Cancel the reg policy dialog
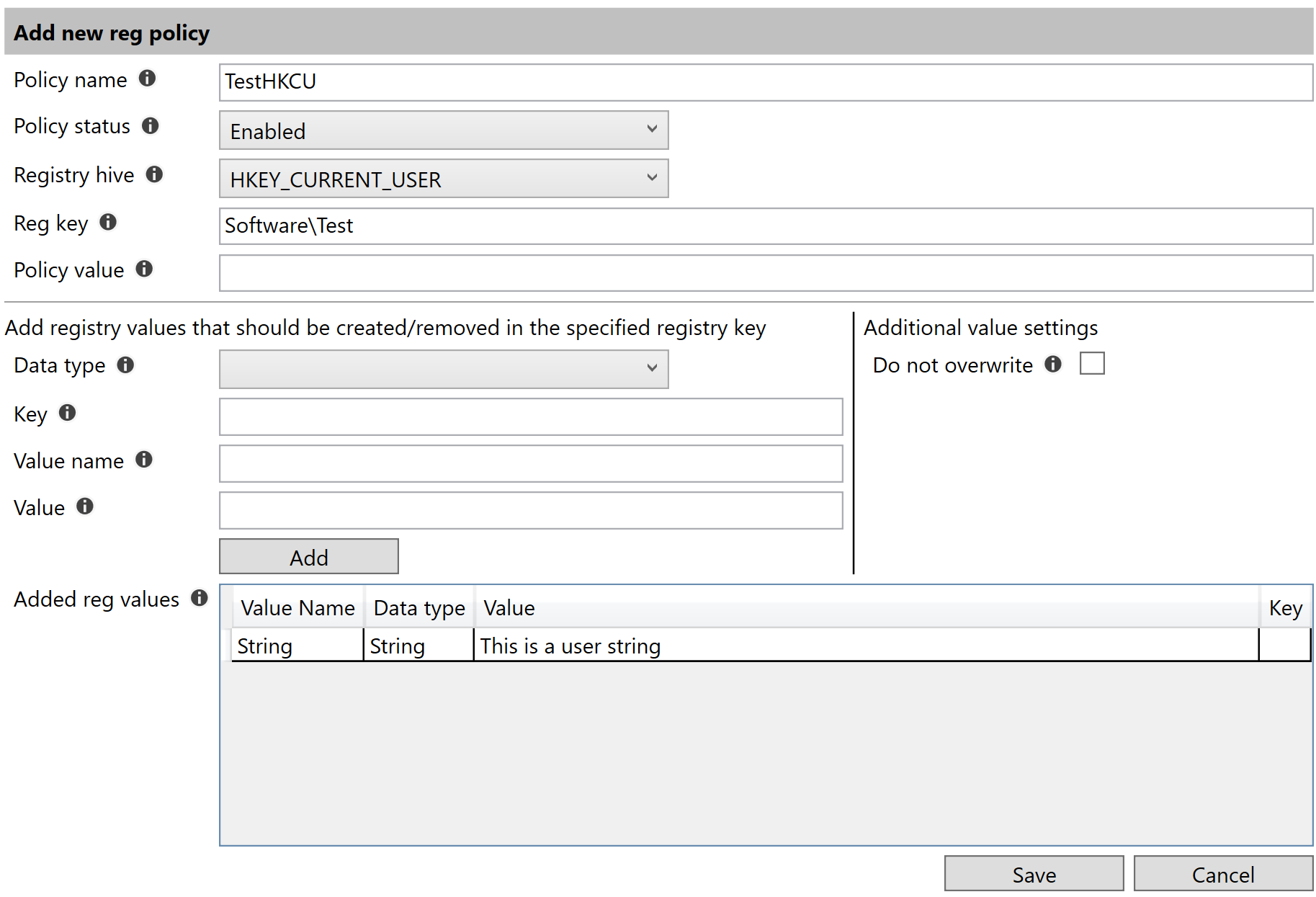 [x=1222, y=874]
